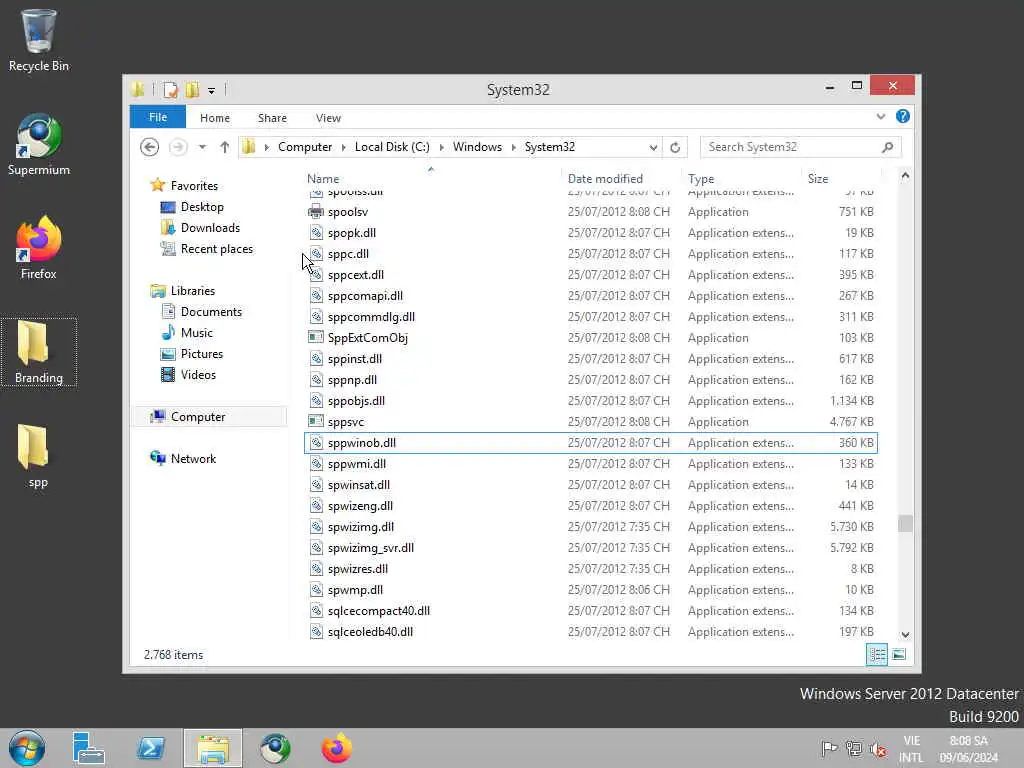This screenshot has height=768, width=1024.
Task: Click the New folder icon in title bar
Action: click(x=192, y=89)
